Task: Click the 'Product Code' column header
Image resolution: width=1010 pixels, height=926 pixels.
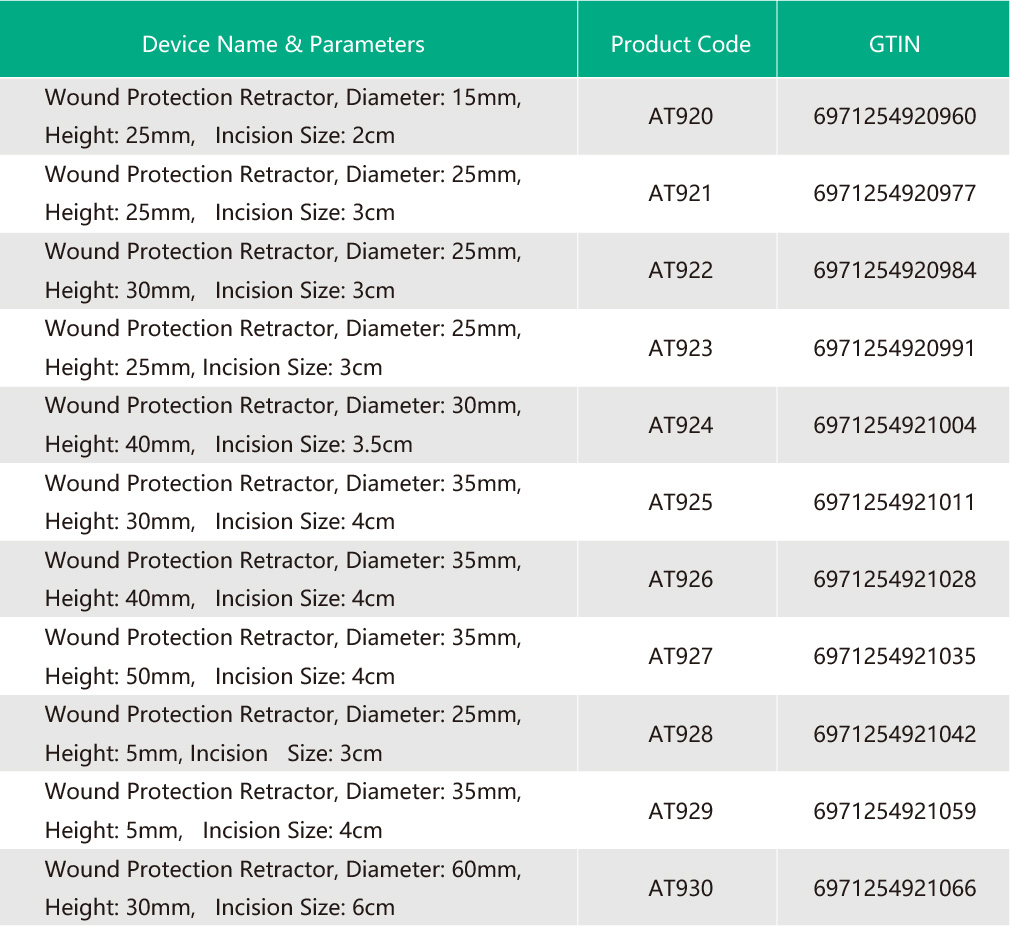Action: [x=680, y=44]
